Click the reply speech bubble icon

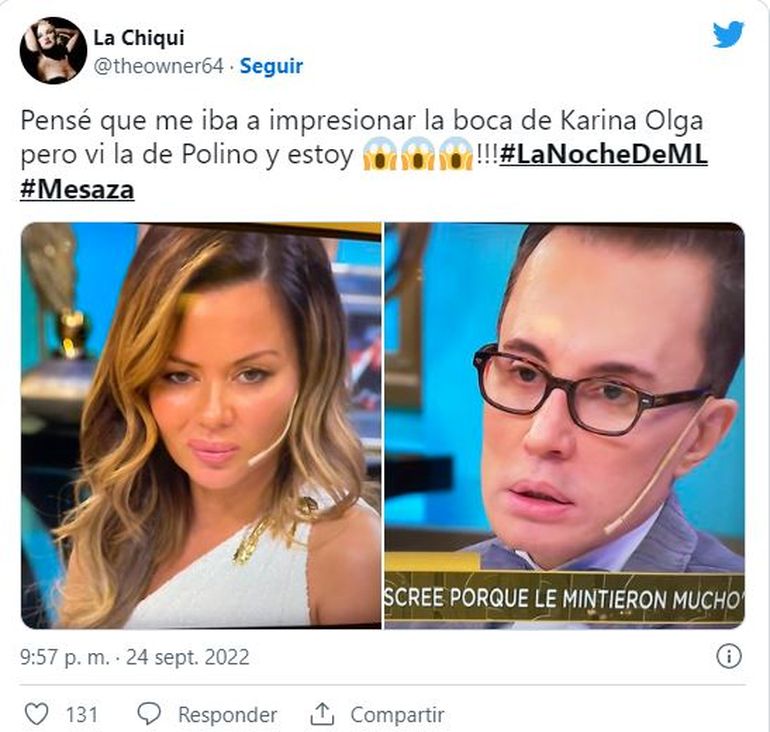coord(149,714)
